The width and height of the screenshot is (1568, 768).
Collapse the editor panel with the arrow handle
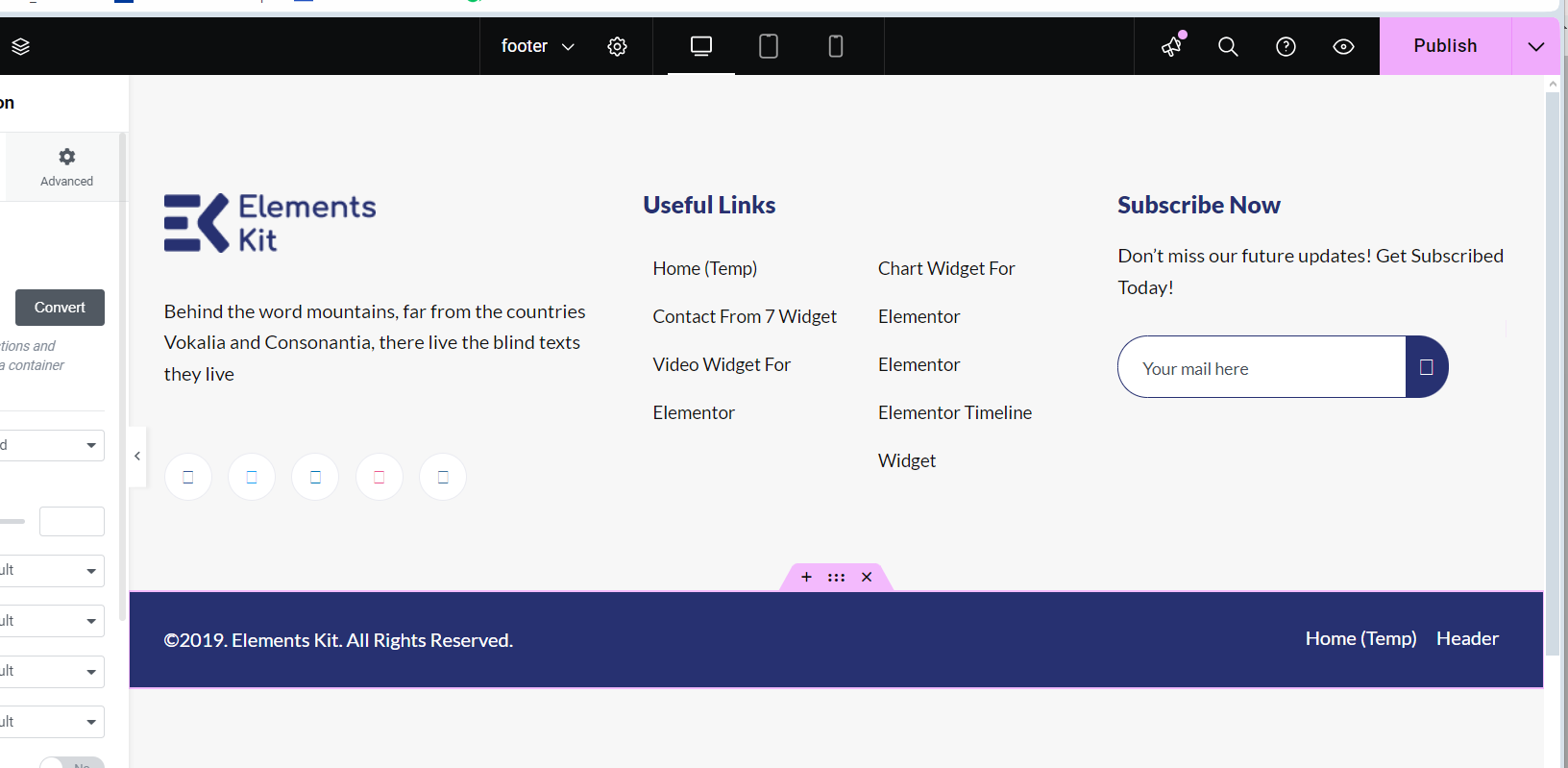pyautogui.click(x=137, y=456)
